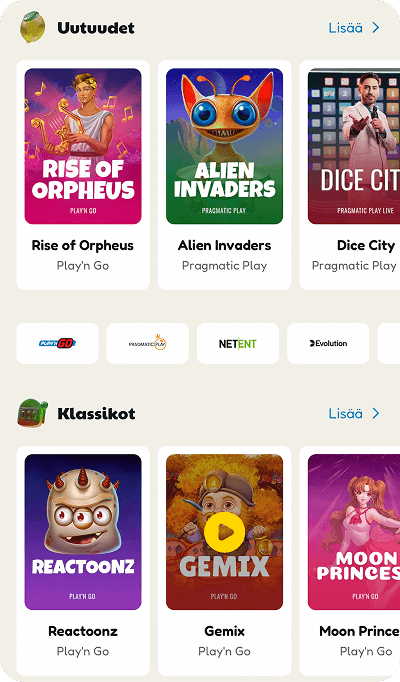Image resolution: width=400 pixels, height=682 pixels.
Task: Click the Gemix title below the card
Action: [224, 631]
